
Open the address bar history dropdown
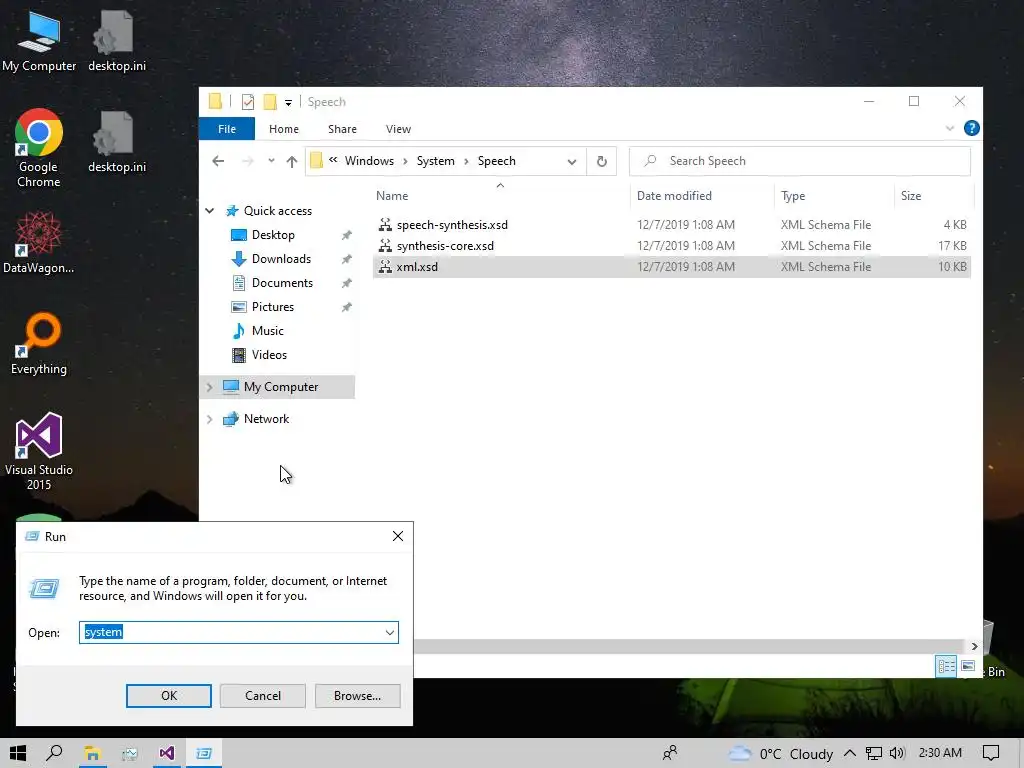tap(571, 161)
